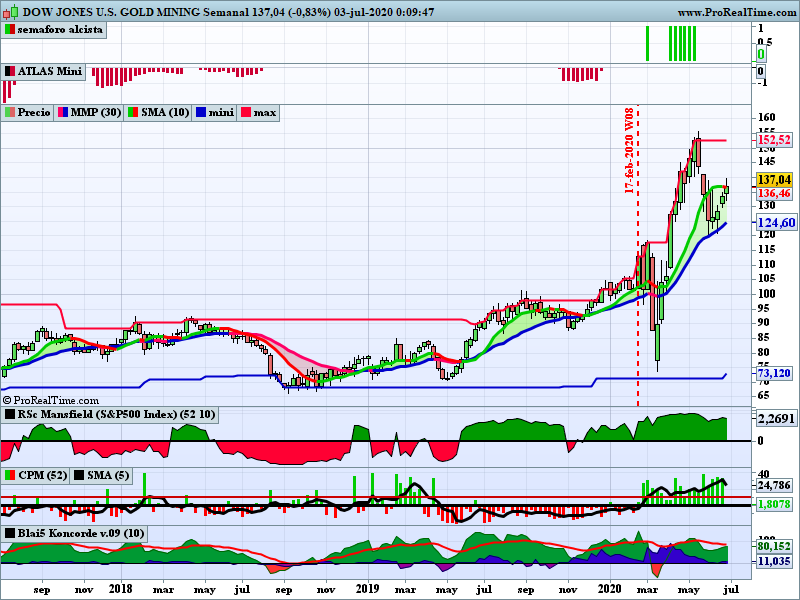Image resolution: width=800 pixels, height=600 pixels.
Task: Click the 24,786 CPM value label
Action: coord(774,485)
